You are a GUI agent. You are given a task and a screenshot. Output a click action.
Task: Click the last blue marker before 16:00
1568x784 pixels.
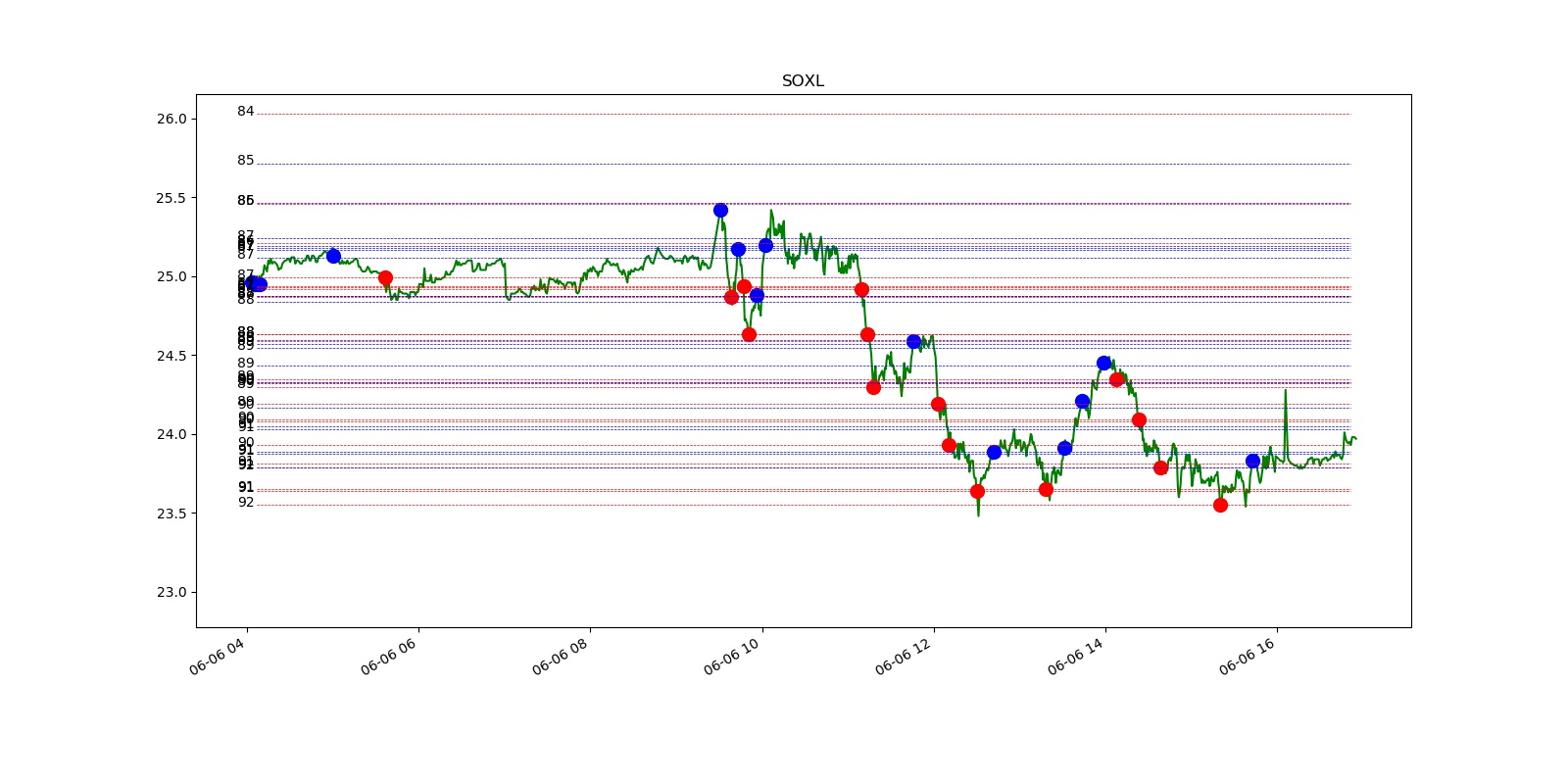pos(1252,461)
